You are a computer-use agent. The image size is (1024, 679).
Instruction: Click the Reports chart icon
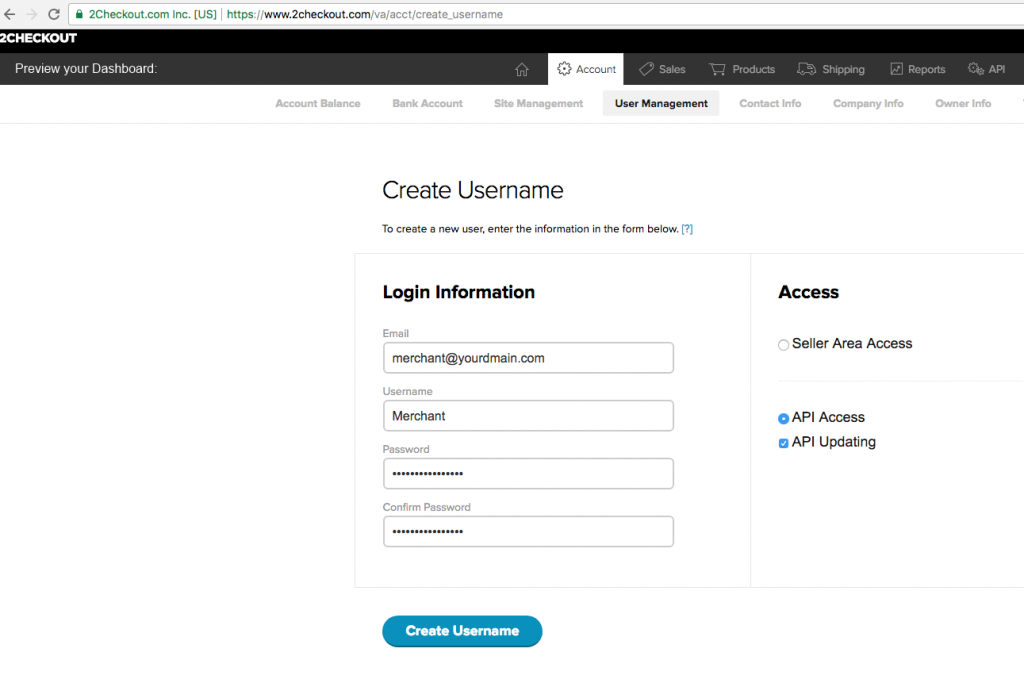pos(896,69)
